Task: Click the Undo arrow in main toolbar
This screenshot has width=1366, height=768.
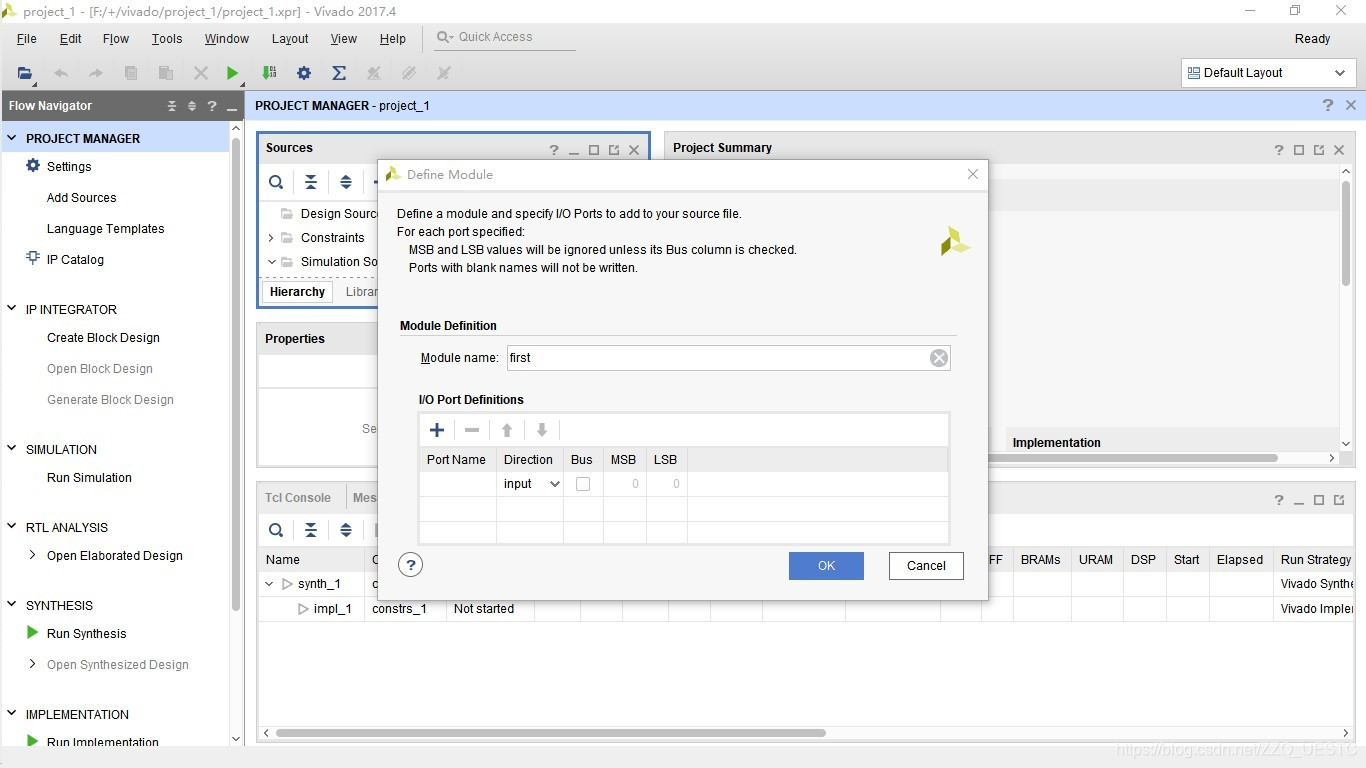Action: (61, 73)
